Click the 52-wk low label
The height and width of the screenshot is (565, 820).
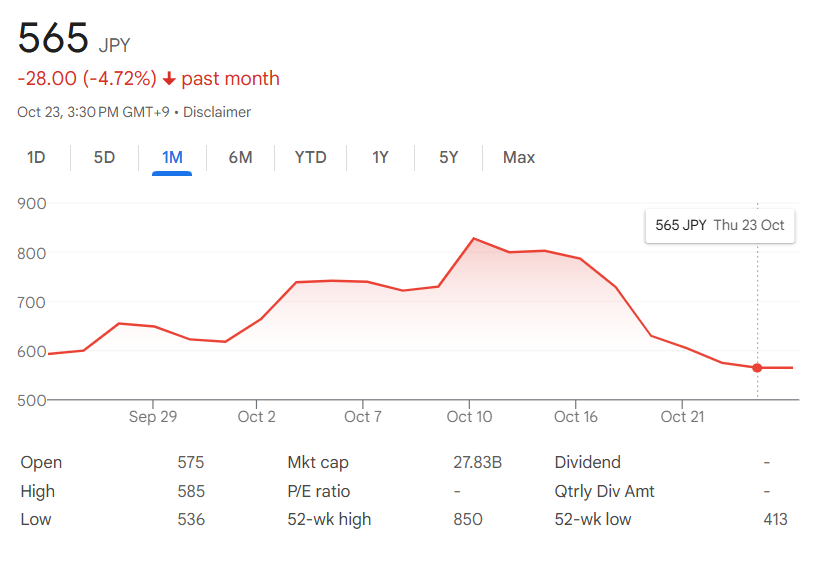click(593, 519)
